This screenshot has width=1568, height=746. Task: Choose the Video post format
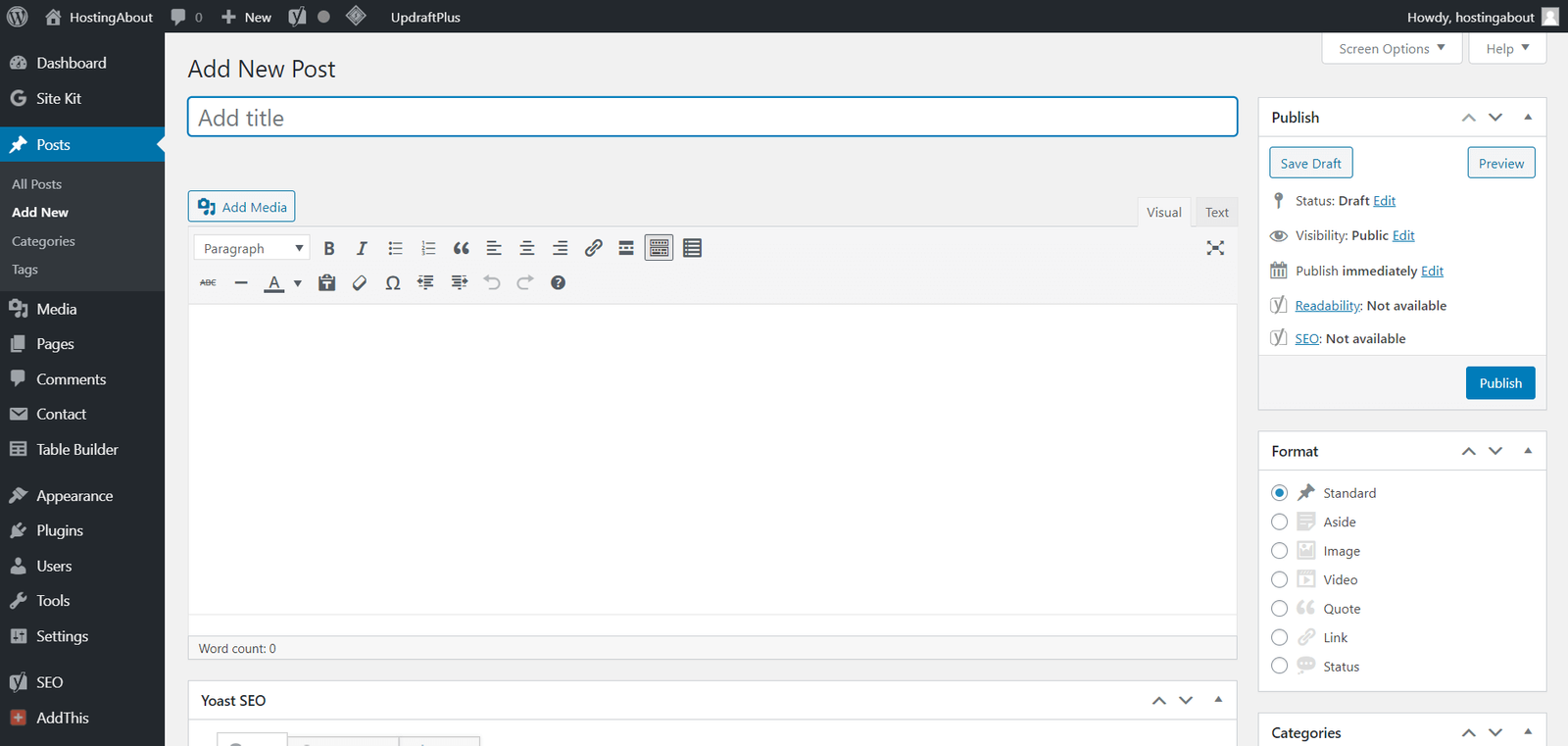1279,579
